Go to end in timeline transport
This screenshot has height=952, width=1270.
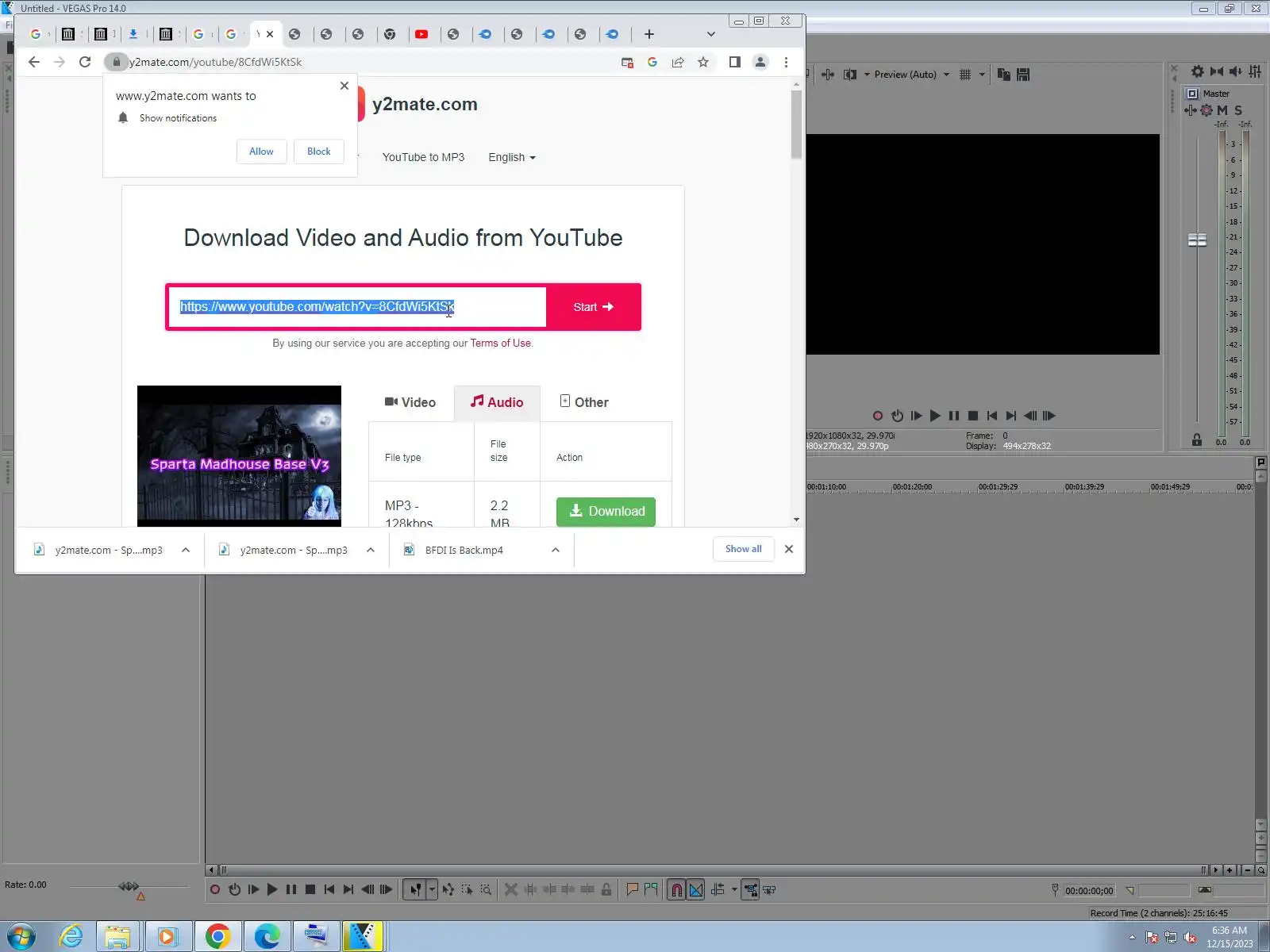click(348, 890)
